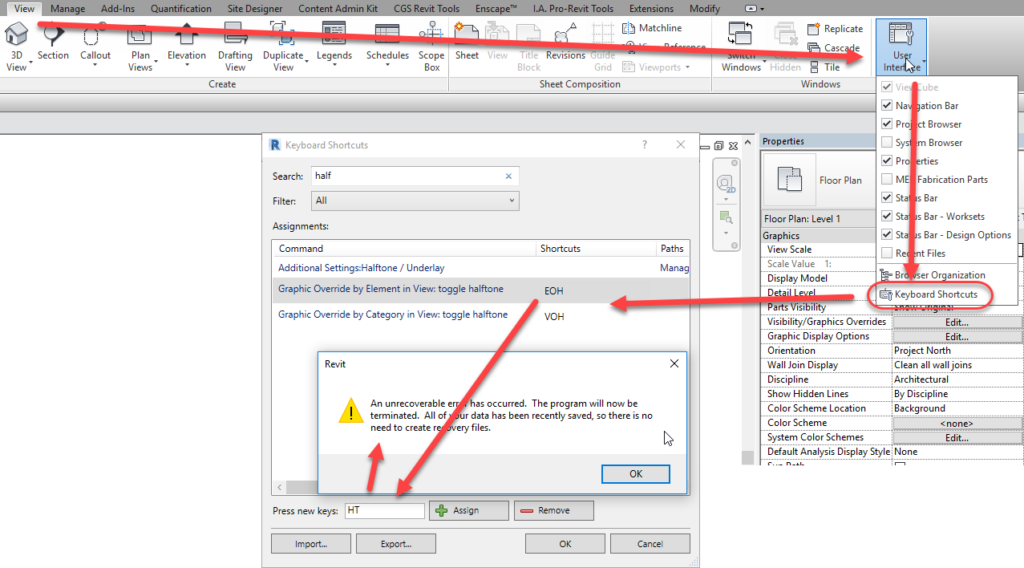1024x568 pixels.
Task: Open the Schedules tool
Action: [x=387, y=43]
